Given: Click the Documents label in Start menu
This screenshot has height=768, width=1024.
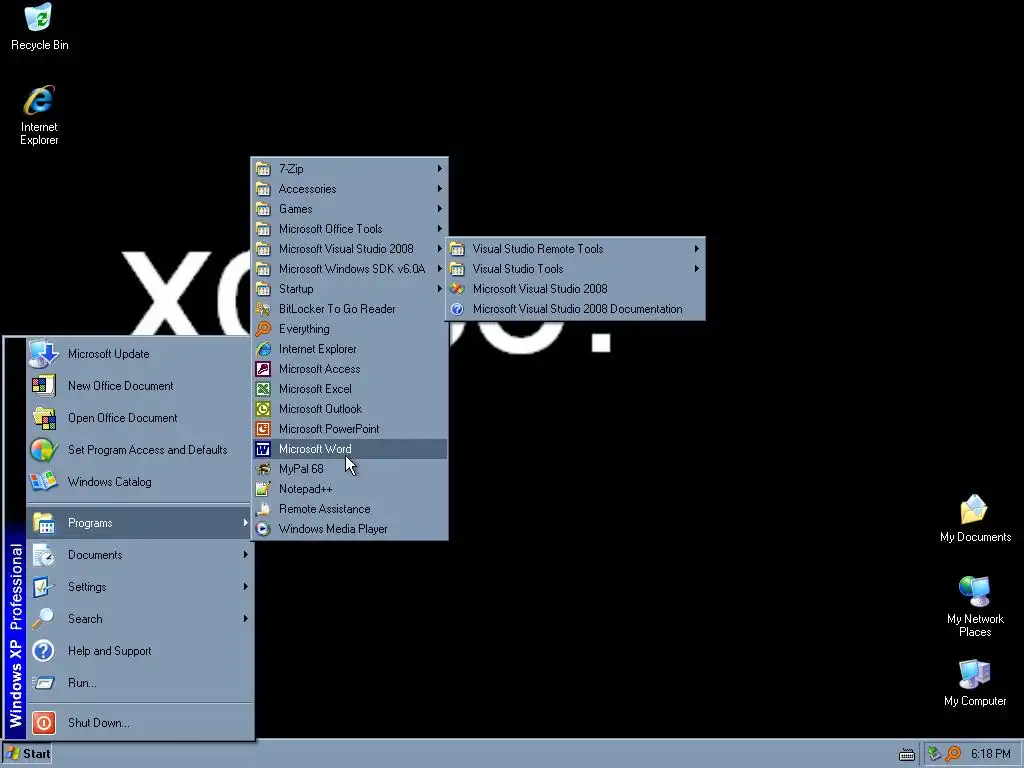Looking at the screenshot, I should pyautogui.click(x=95, y=554).
